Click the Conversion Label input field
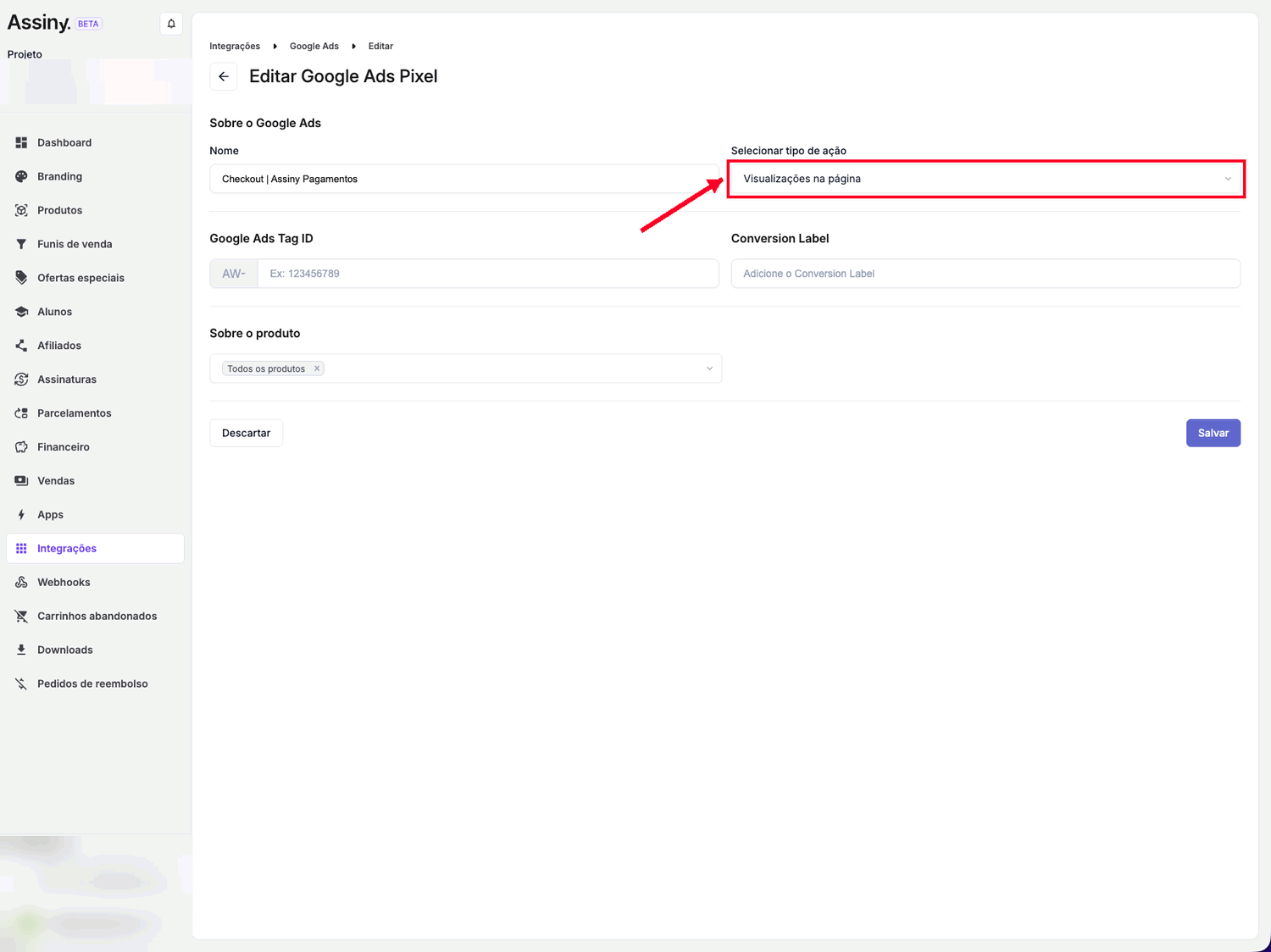This screenshot has height=952, width=1271. coord(985,274)
